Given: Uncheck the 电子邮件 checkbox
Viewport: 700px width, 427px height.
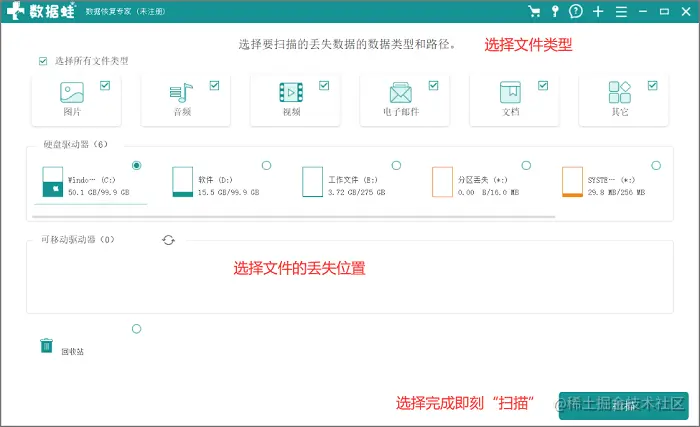Looking at the screenshot, I should tap(433, 85).
